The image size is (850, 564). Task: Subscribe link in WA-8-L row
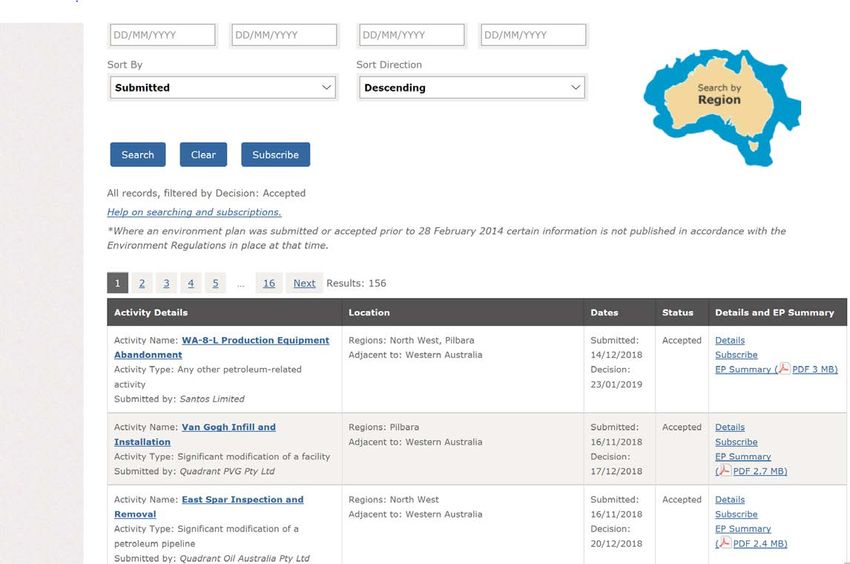pos(736,355)
